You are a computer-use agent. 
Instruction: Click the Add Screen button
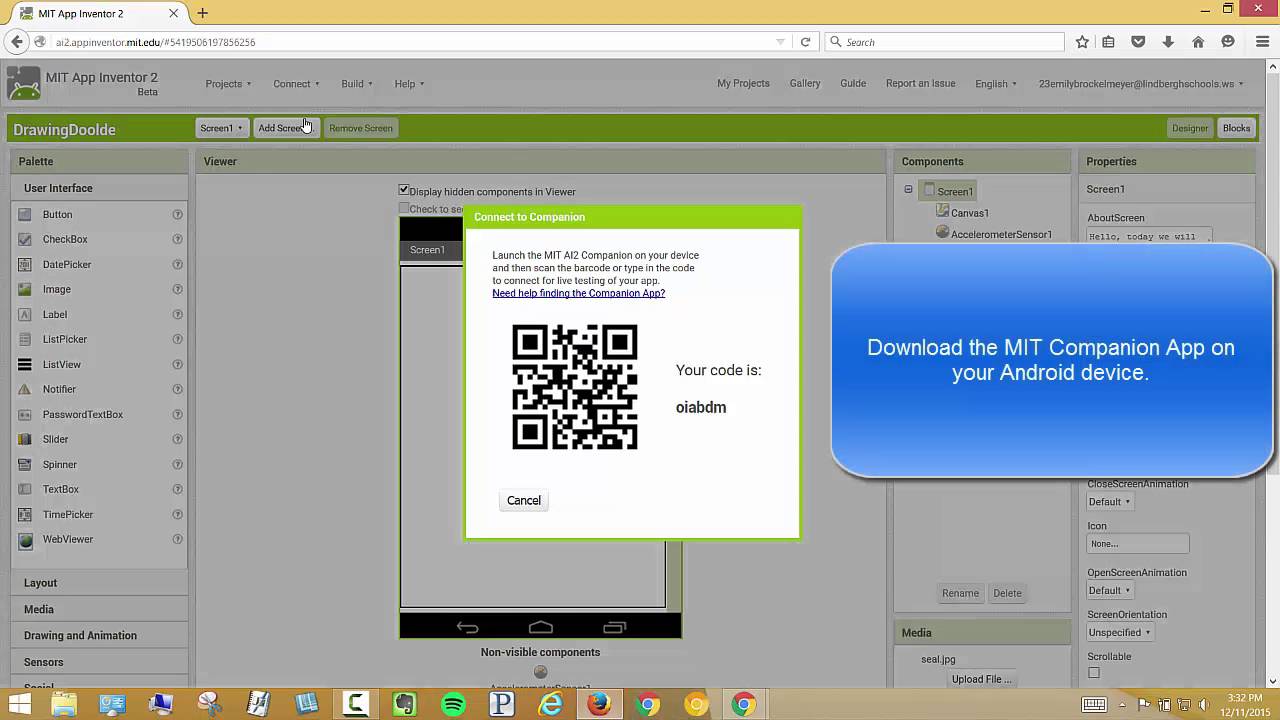285,128
